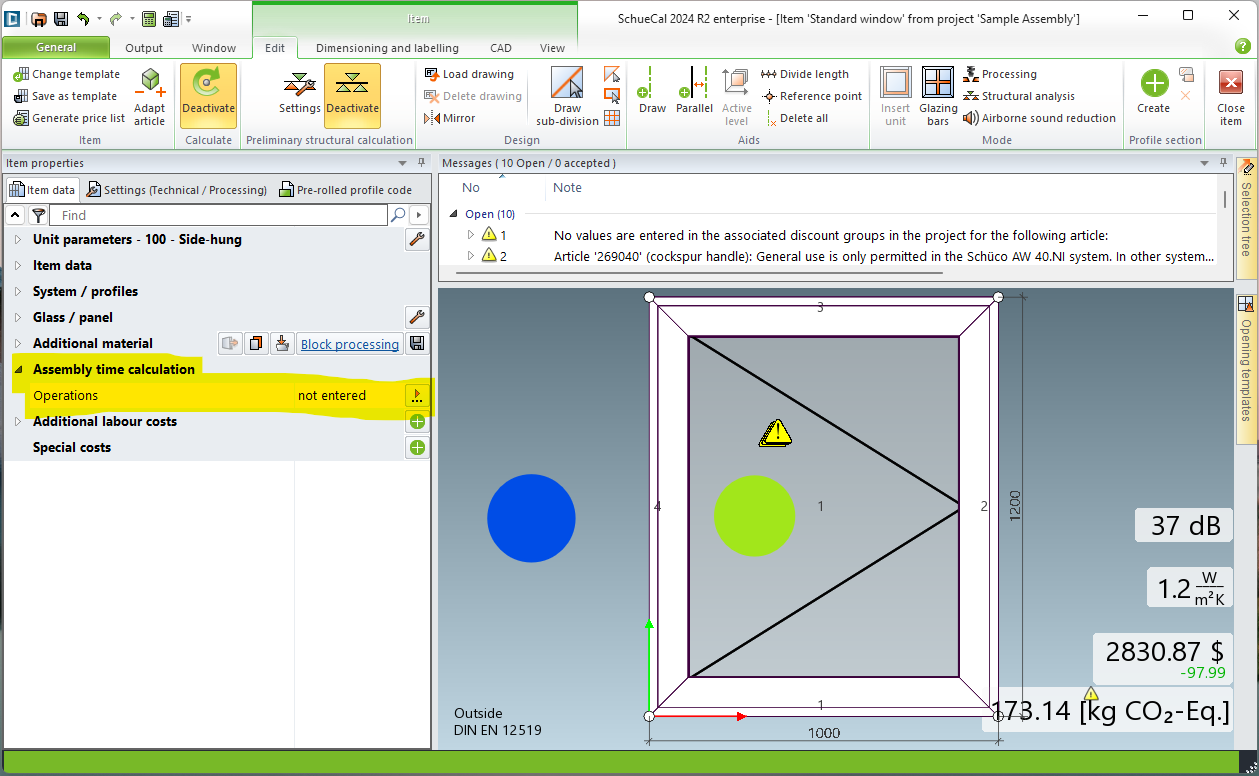1259x776 pixels.
Task: Toggle the Calculate Deactivate button
Action: [x=208, y=92]
